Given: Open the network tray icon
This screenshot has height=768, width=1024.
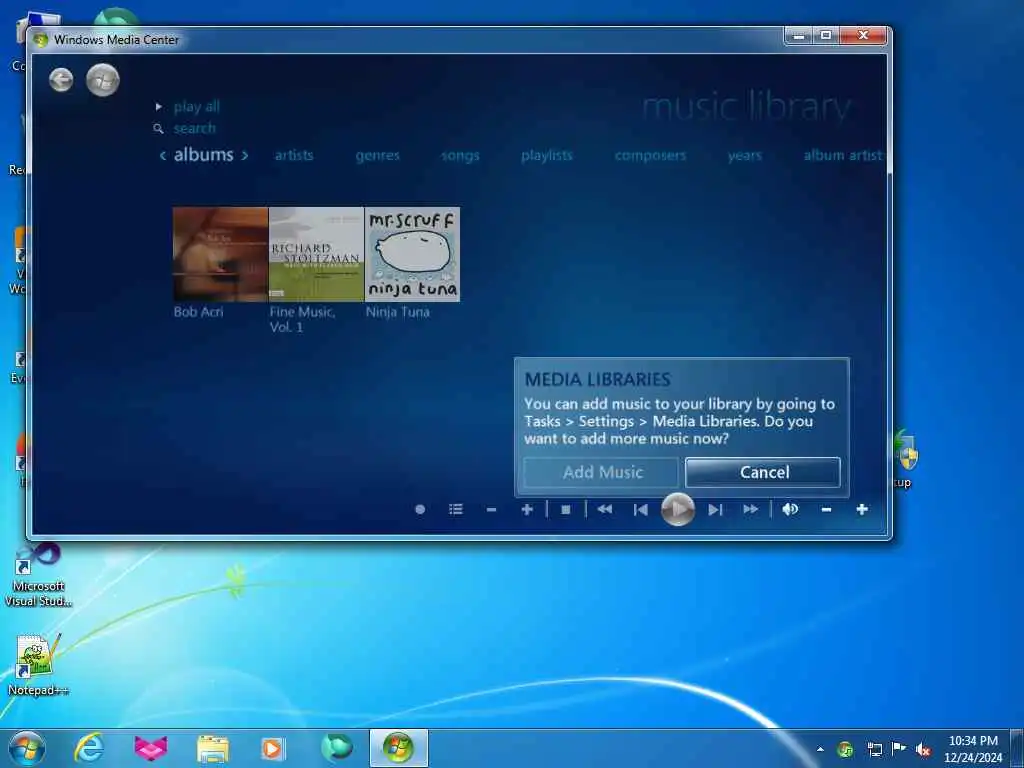Looking at the screenshot, I should pos(874,749).
